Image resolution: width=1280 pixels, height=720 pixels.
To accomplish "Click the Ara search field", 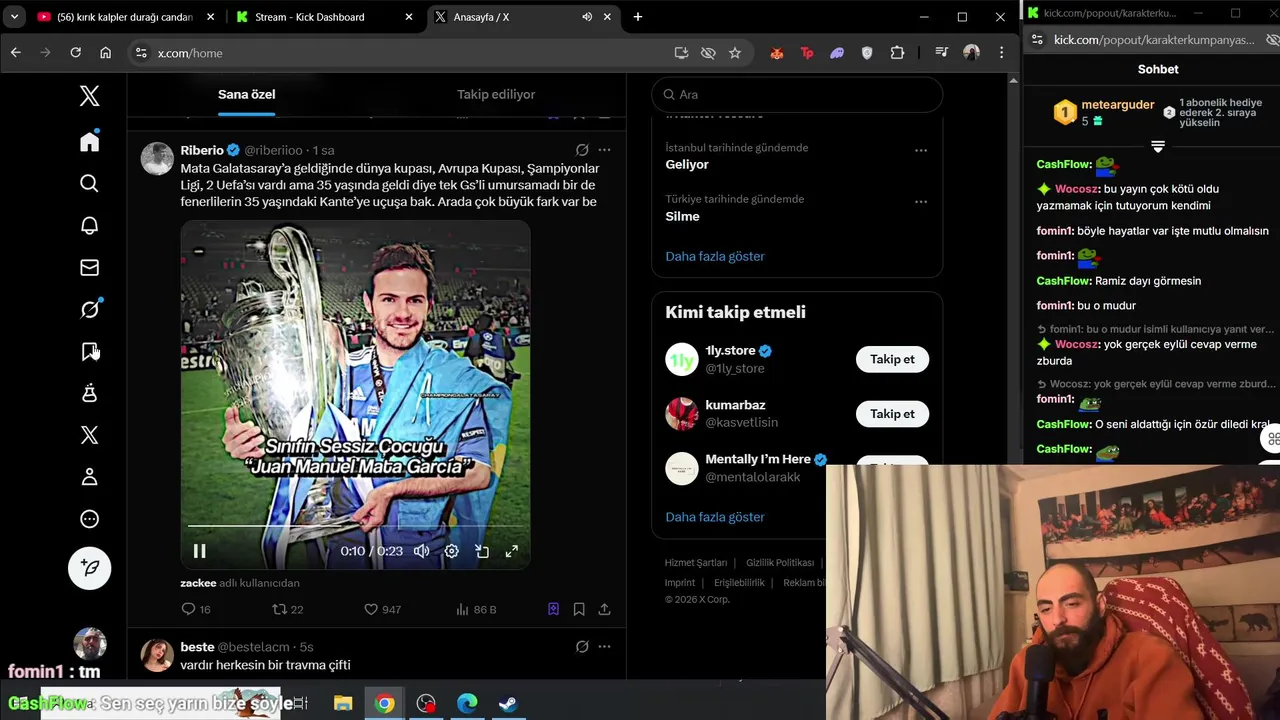I will (x=797, y=94).
